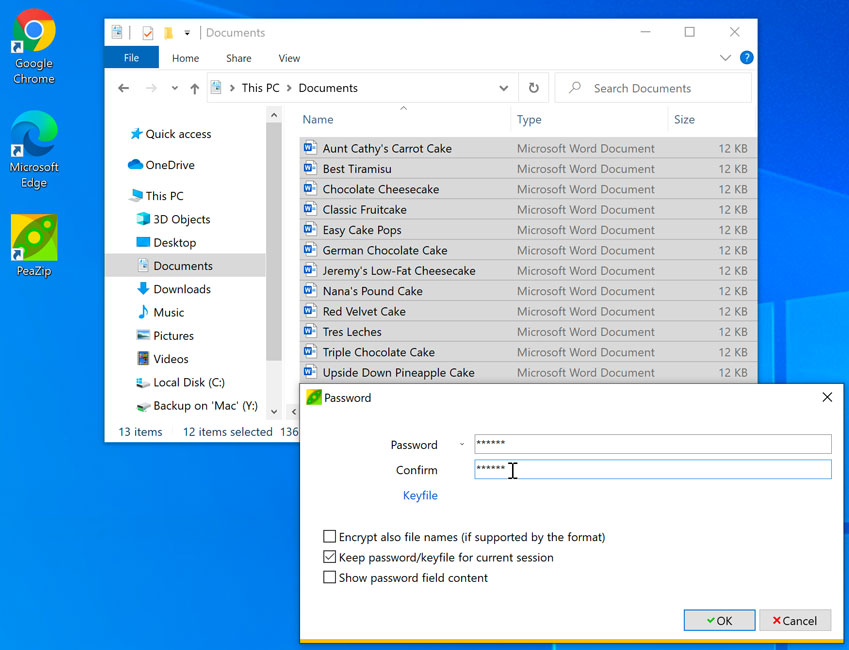Switch to the View ribbon tab
The width and height of the screenshot is (849, 650).
click(x=289, y=58)
